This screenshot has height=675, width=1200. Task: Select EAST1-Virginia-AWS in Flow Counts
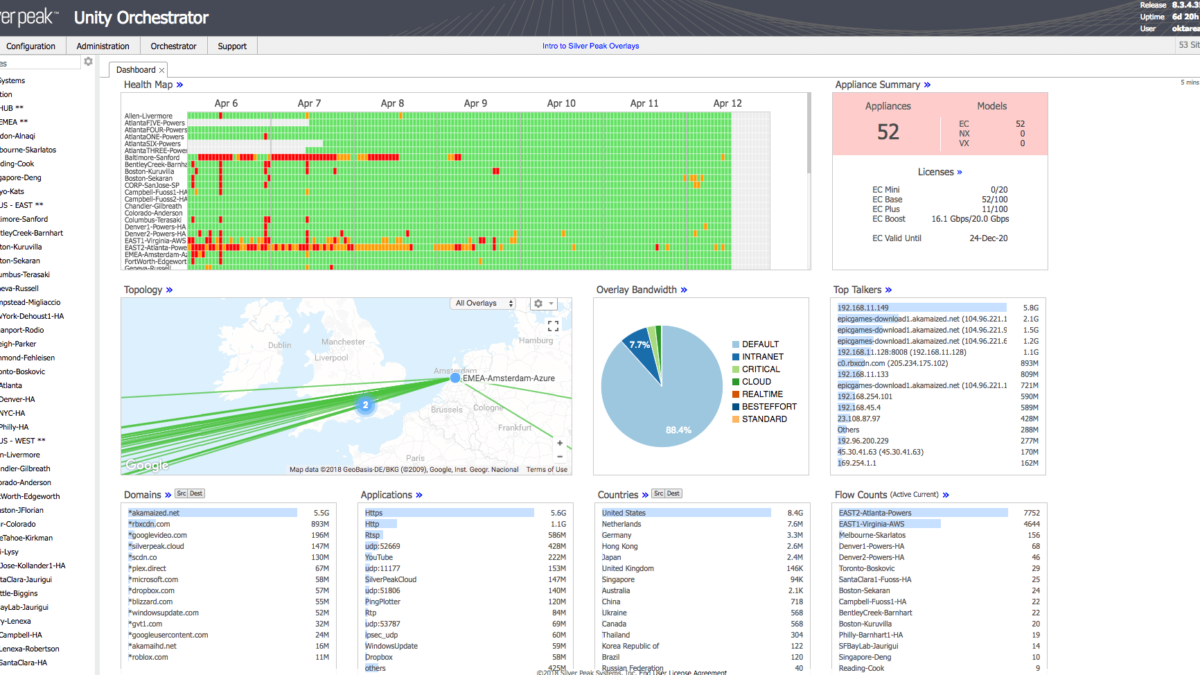click(940, 524)
